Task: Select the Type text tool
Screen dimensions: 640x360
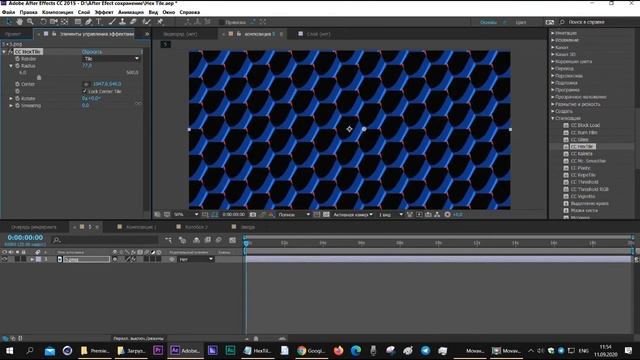Action: 99,22
